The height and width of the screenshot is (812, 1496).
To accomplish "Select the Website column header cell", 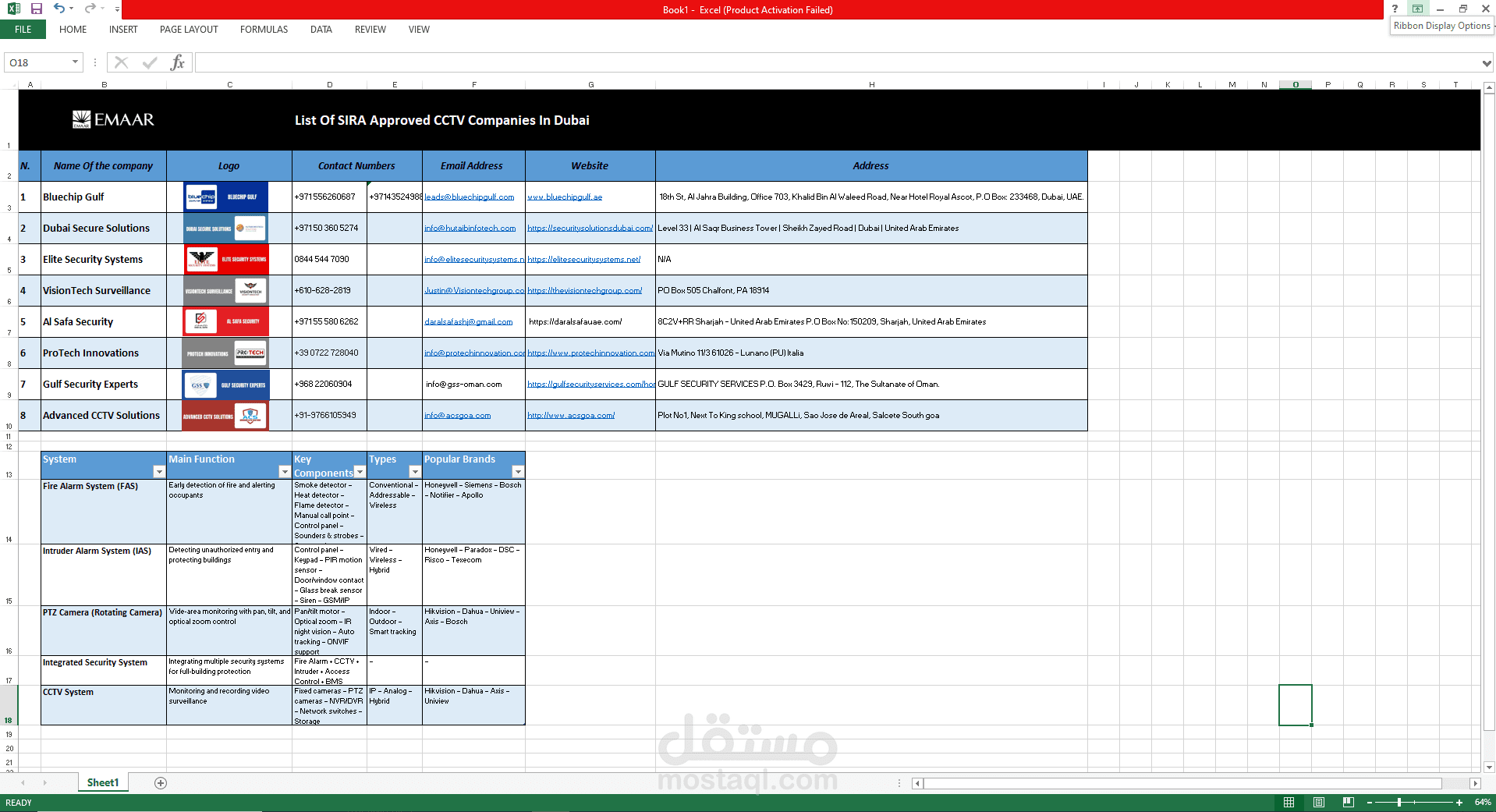I will 590,166.
